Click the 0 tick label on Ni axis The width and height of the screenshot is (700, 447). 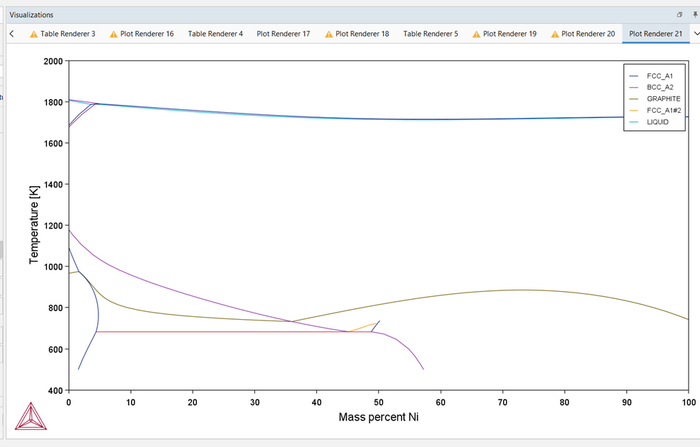tap(69, 402)
